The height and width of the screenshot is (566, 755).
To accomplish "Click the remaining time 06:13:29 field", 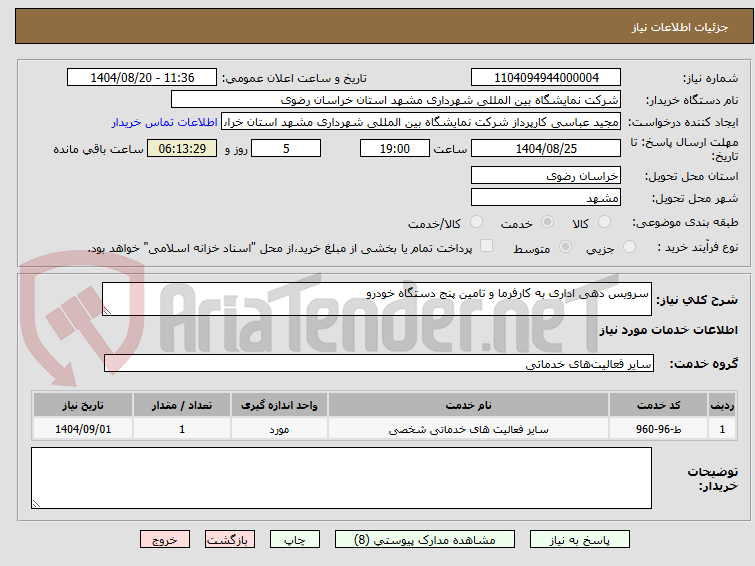I will (182, 148).
